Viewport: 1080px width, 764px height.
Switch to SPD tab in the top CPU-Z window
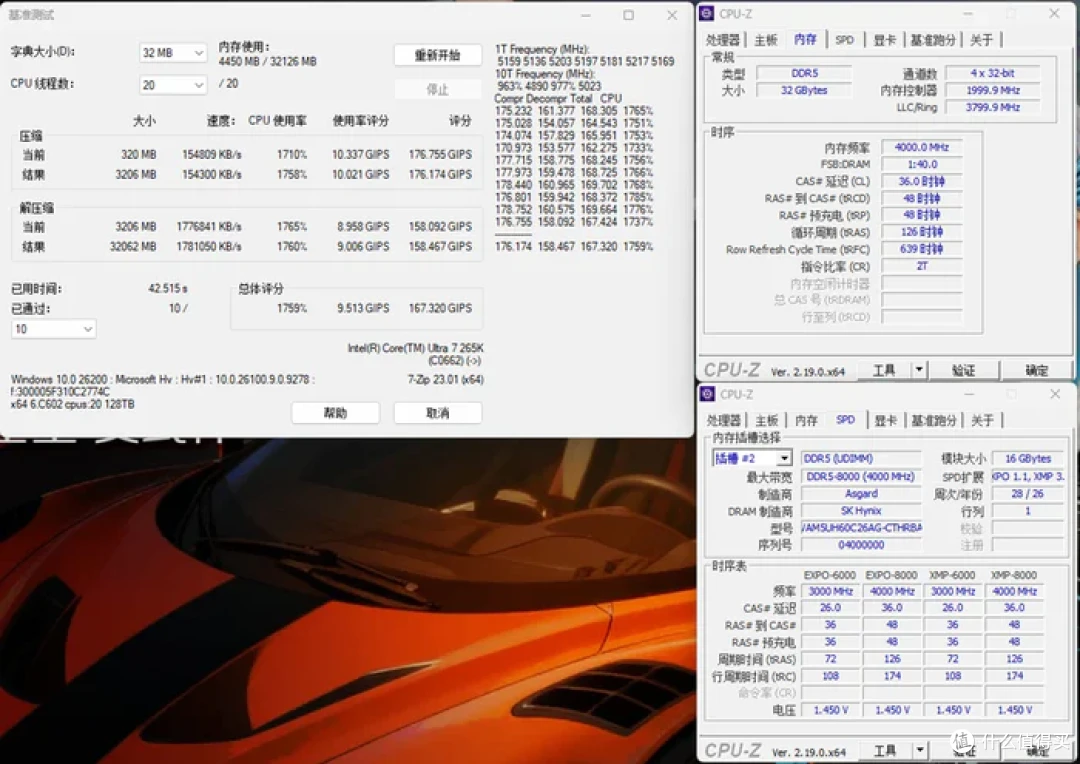844,40
